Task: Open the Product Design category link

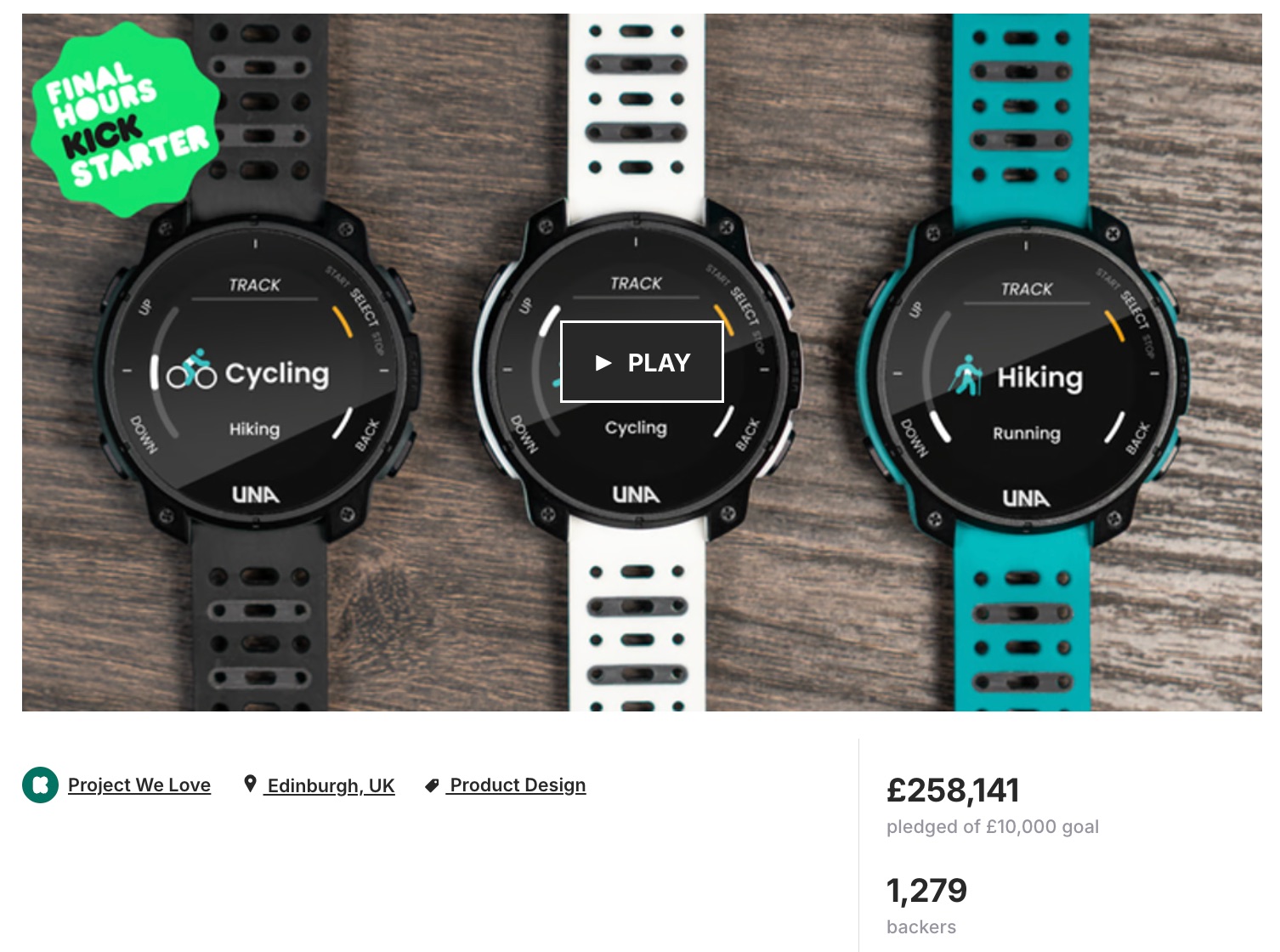Action: pyautogui.click(x=517, y=785)
